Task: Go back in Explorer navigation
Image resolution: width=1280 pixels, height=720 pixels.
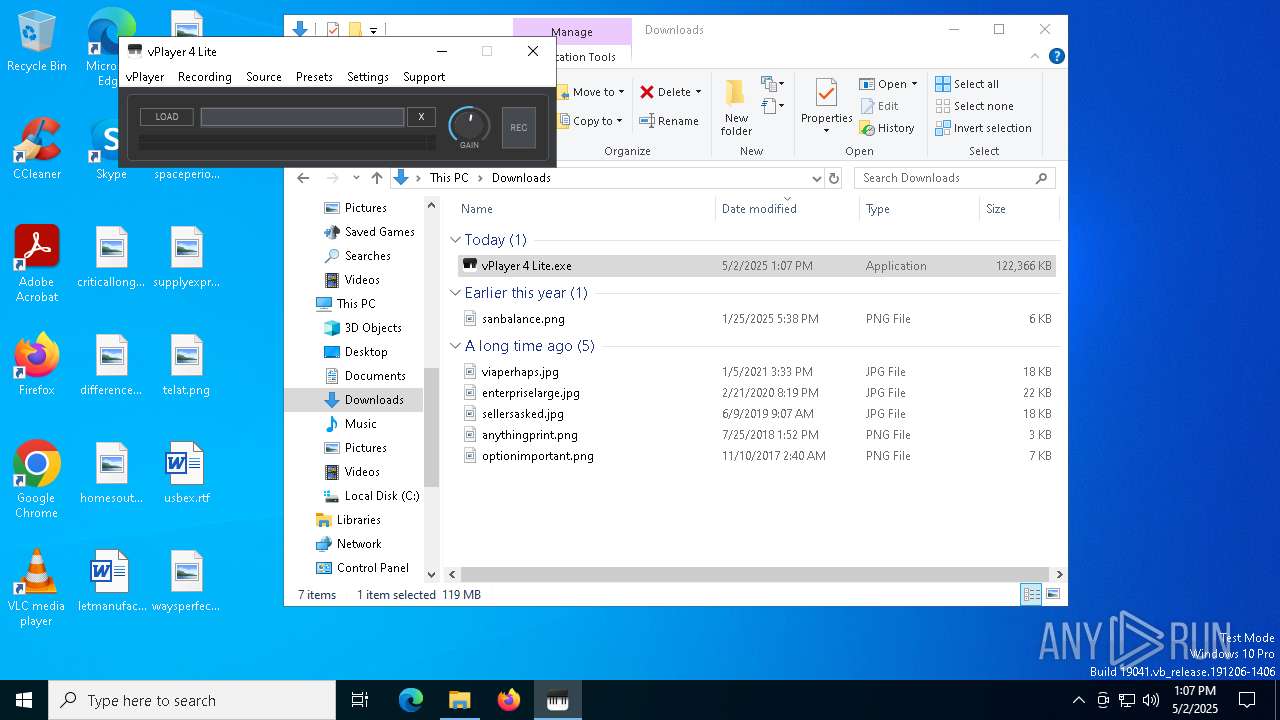Action: point(304,178)
